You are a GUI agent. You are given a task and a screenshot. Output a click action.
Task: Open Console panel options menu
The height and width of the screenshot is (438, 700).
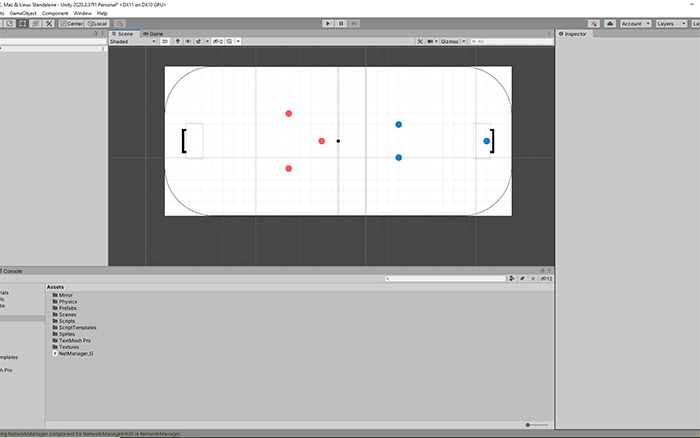click(x=550, y=271)
